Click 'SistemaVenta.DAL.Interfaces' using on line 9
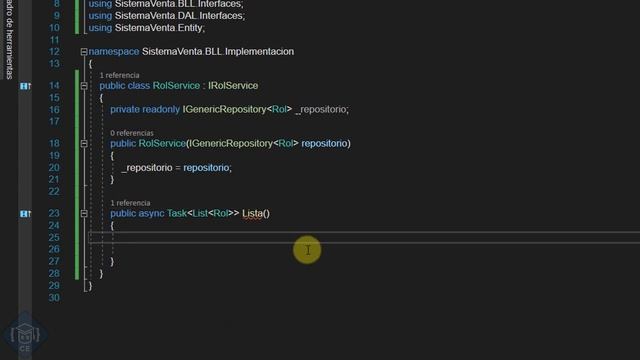640x360 pixels. pyautogui.click(x=179, y=16)
